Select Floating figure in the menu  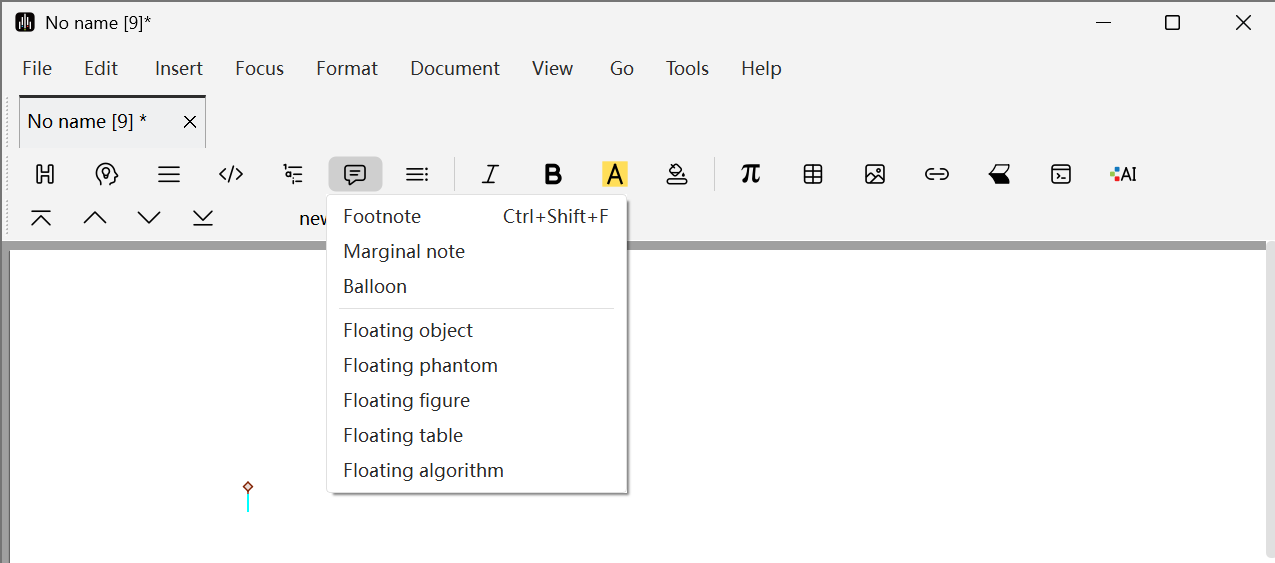pos(406,400)
